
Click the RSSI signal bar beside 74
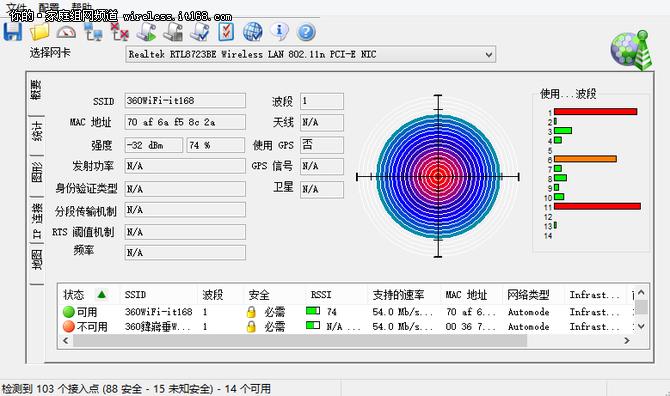pyautogui.click(x=313, y=311)
